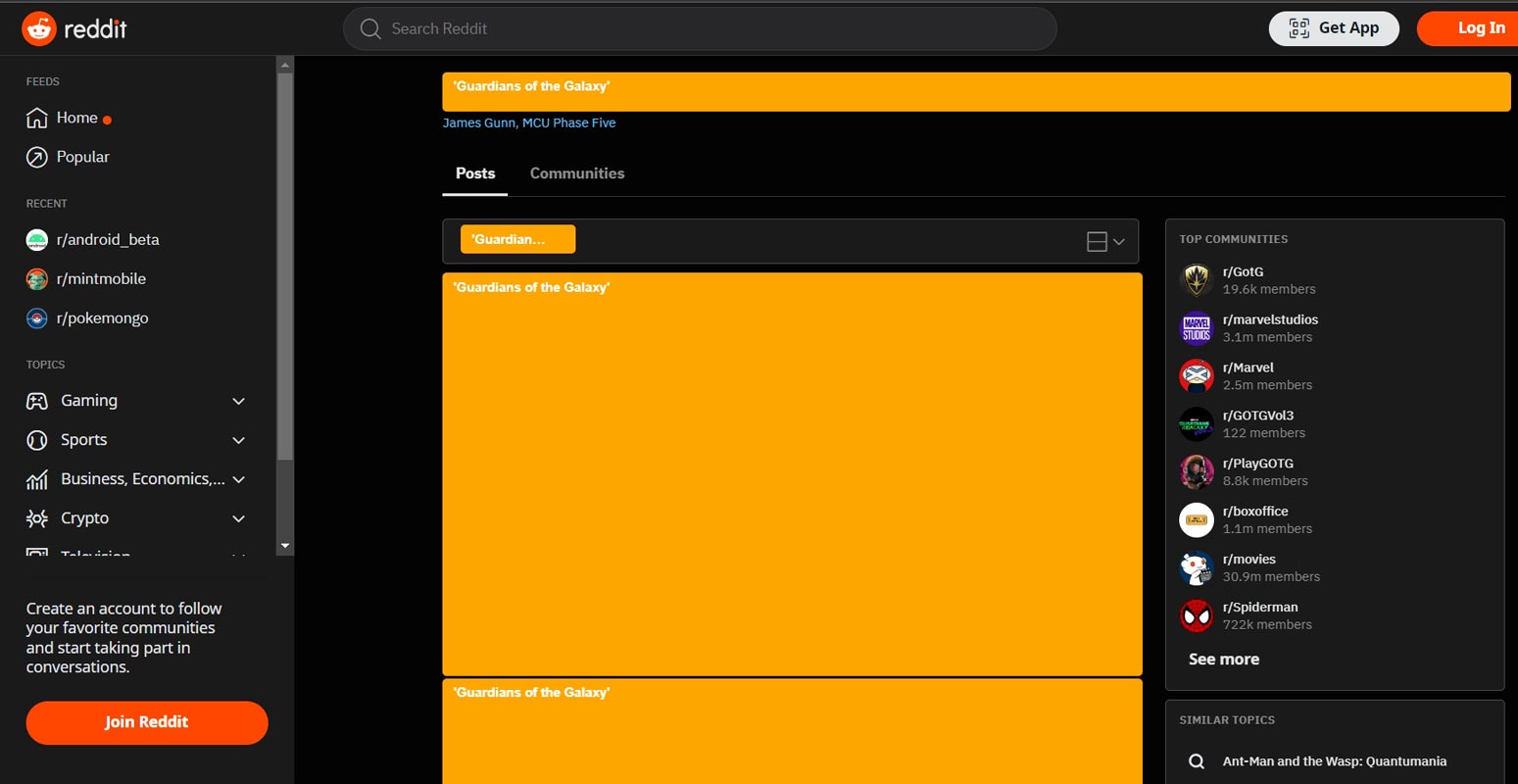The image size is (1518, 784).
Task: Open Ant-Man and the Wasp: Quantumania topic
Action: 1335,761
